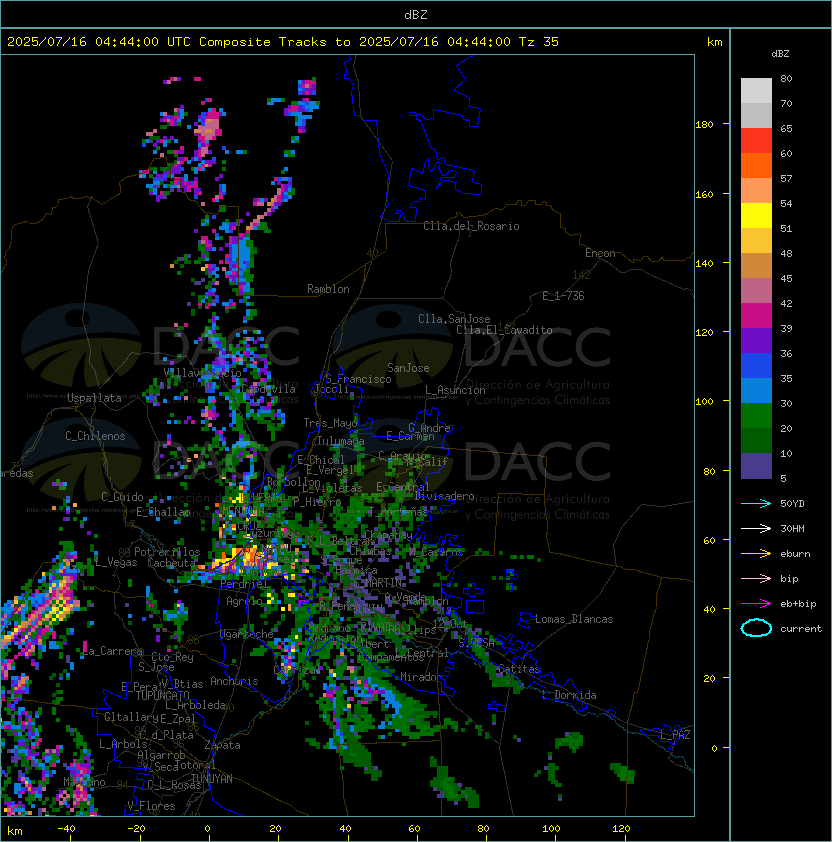Viewport: 832px width, 842px height.
Task: Click the 'Cacheuta' place label
Action: click(171, 563)
